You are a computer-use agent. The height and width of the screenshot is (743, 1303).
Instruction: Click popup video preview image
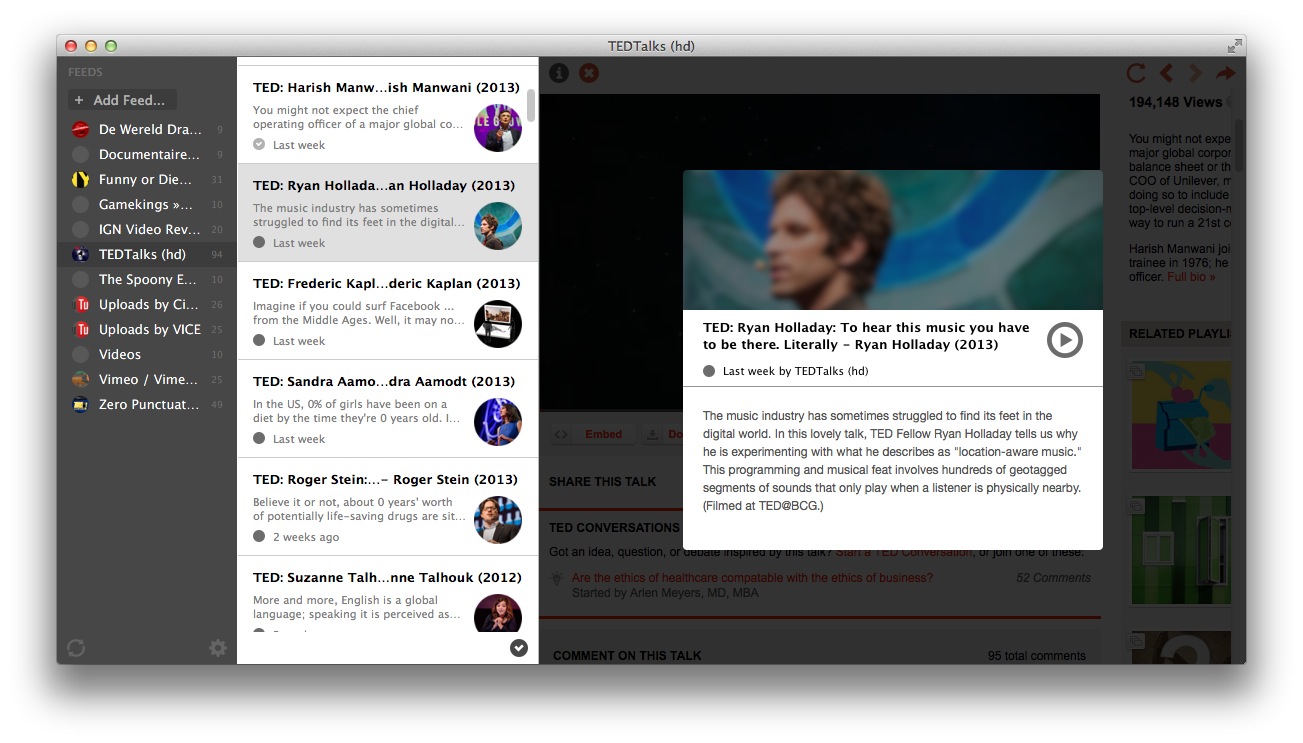893,240
